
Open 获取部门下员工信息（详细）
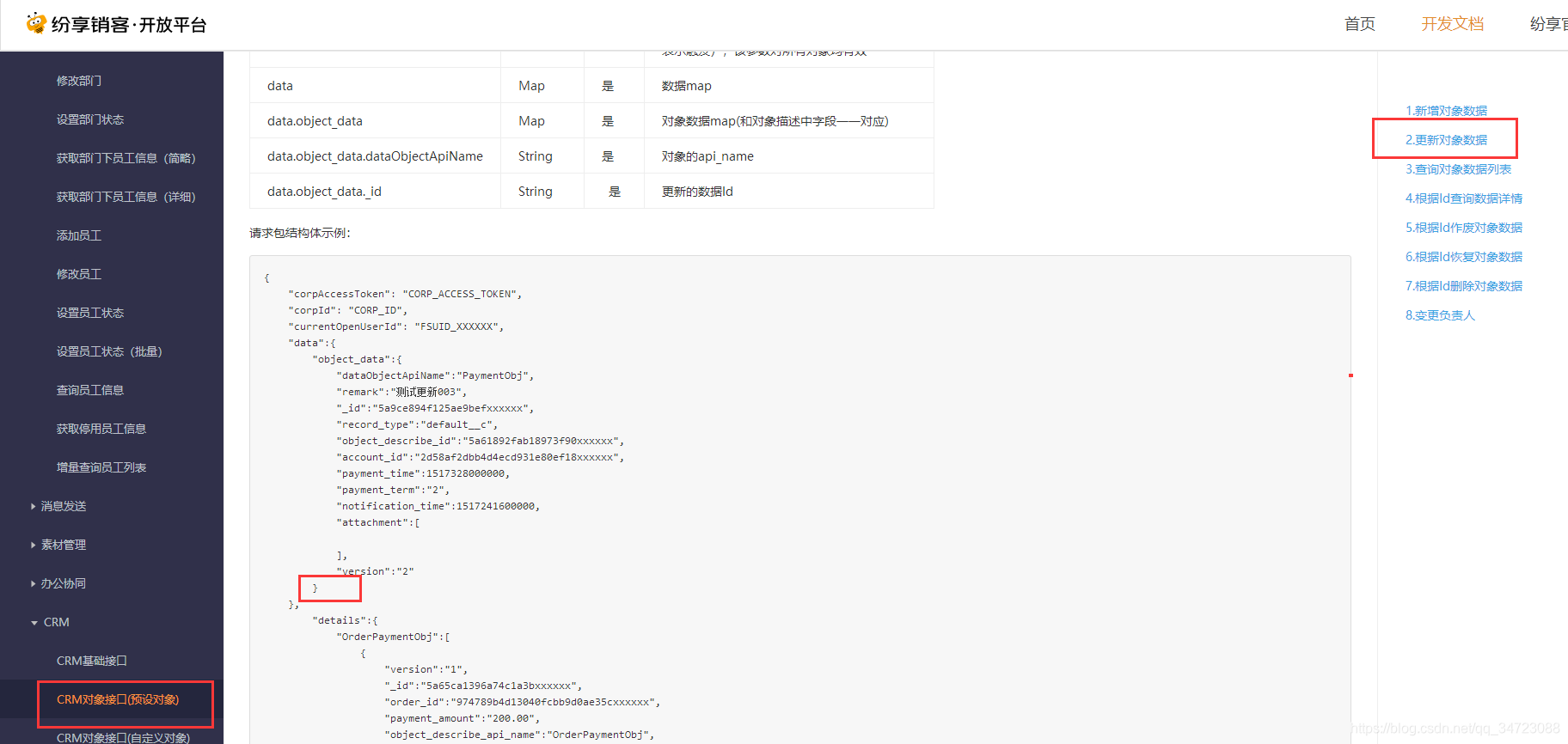point(126,197)
